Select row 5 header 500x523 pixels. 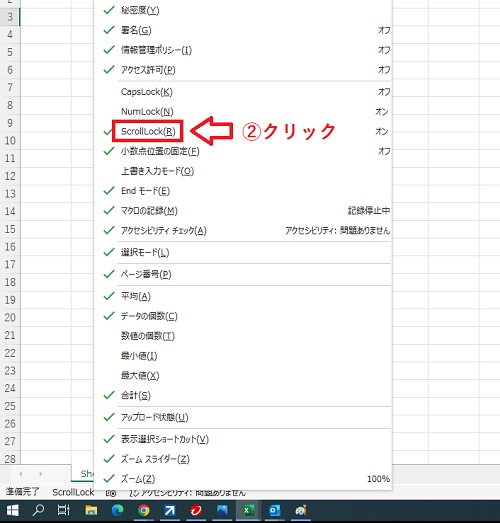pyautogui.click(x=10, y=52)
